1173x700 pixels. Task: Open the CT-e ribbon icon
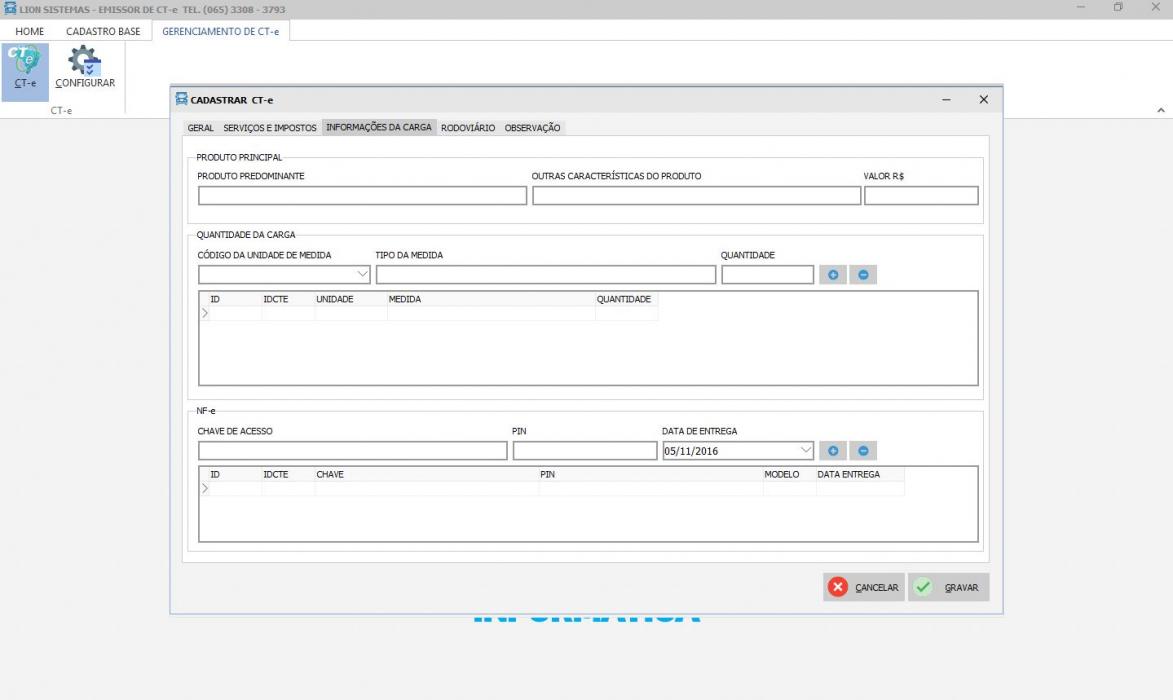[25, 72]
